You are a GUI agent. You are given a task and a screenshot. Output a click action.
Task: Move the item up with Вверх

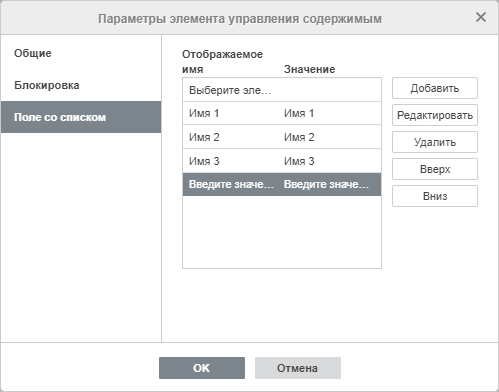(435, 169)
